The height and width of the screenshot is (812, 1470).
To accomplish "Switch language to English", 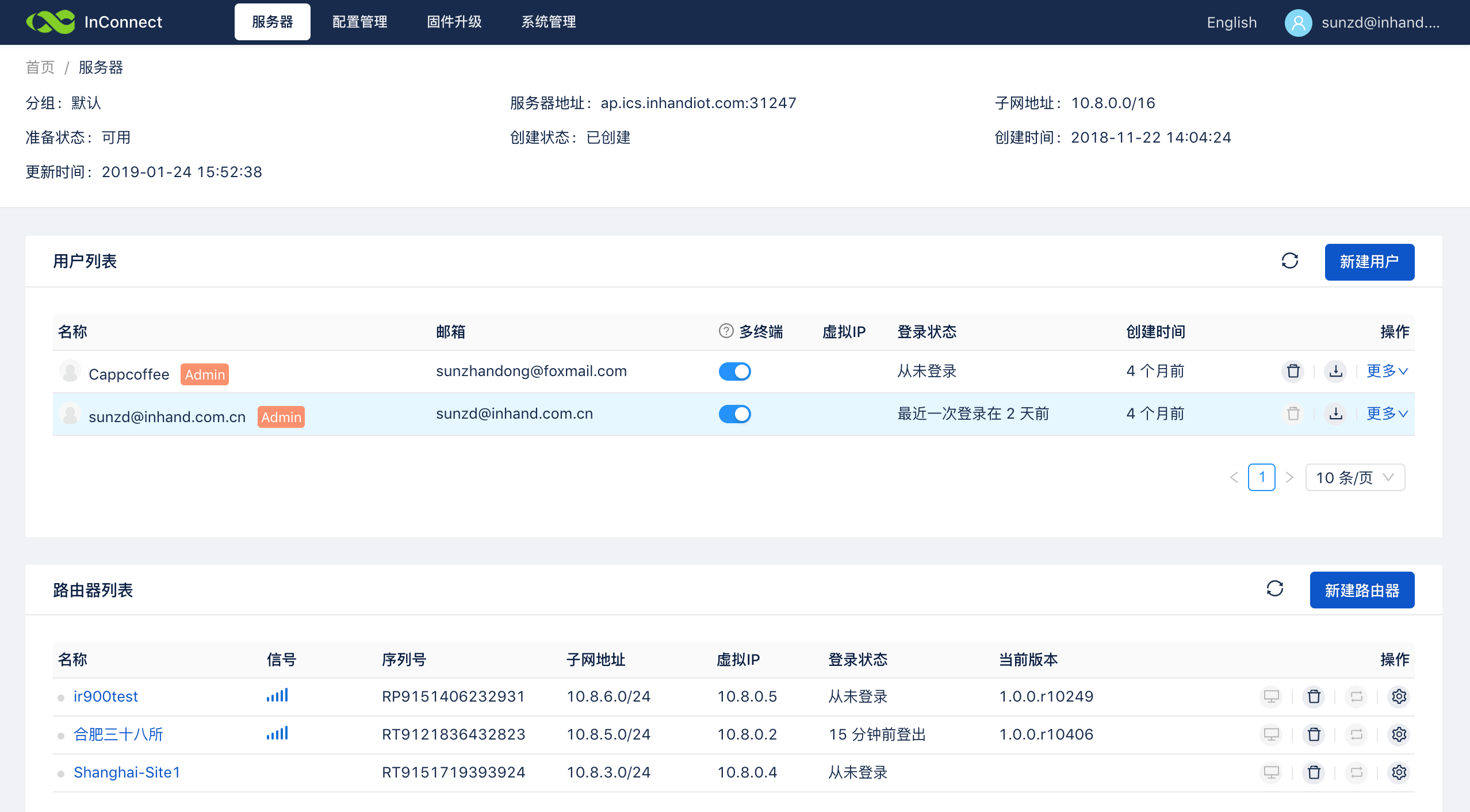I will (x=1231, y=22).
